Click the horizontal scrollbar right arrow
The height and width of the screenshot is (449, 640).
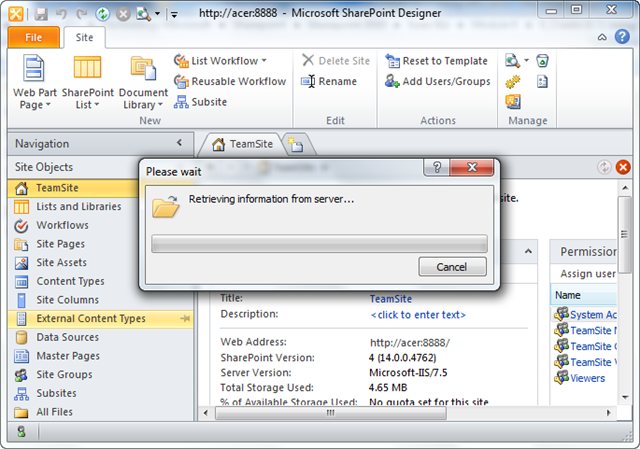click(x=609, y=413)
